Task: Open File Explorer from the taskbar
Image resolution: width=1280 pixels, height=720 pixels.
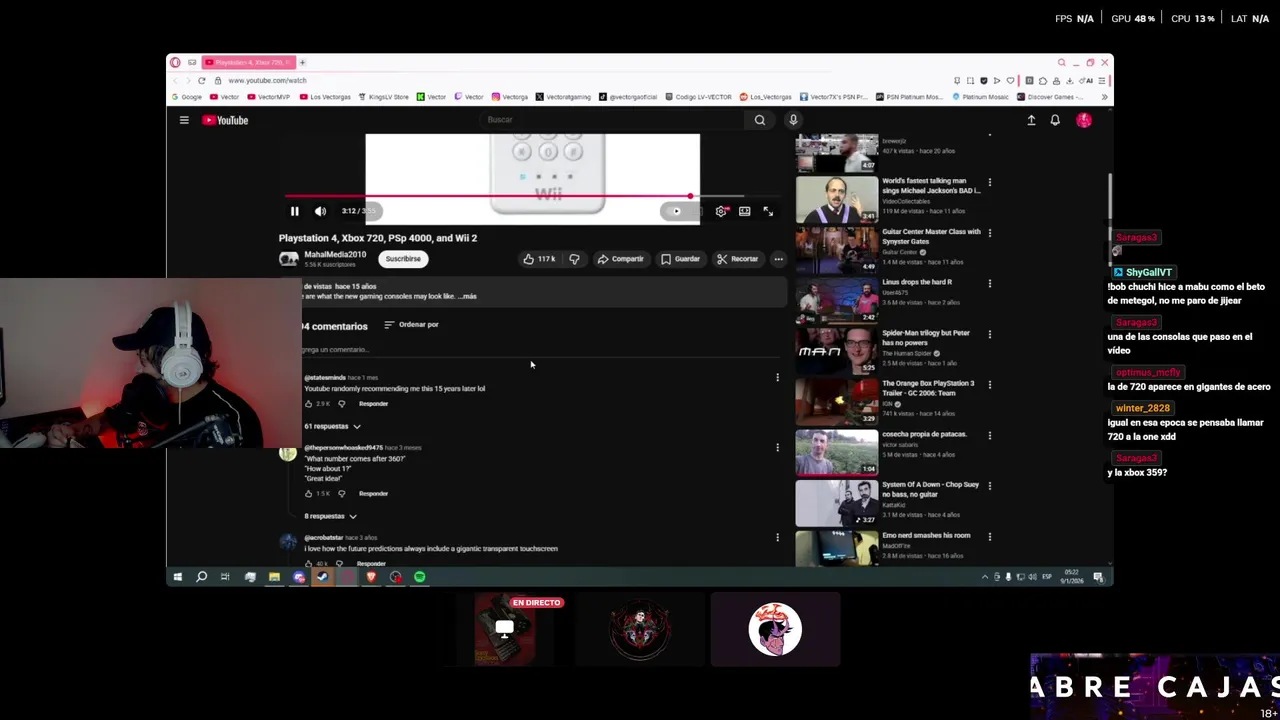Action: tap(274, 577)
